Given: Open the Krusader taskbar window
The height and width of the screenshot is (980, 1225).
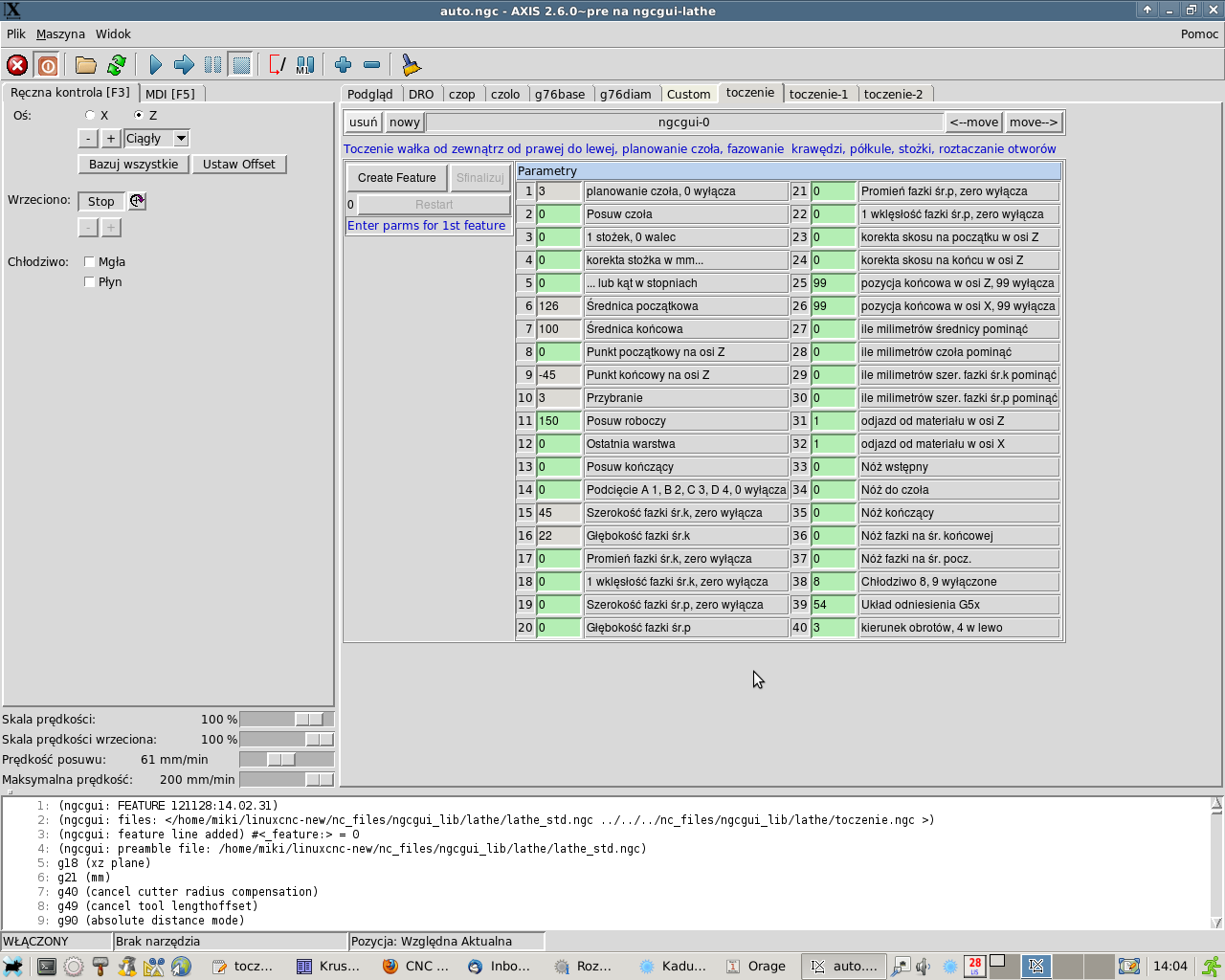Looking at the screenshot, I should coord(328,967).
